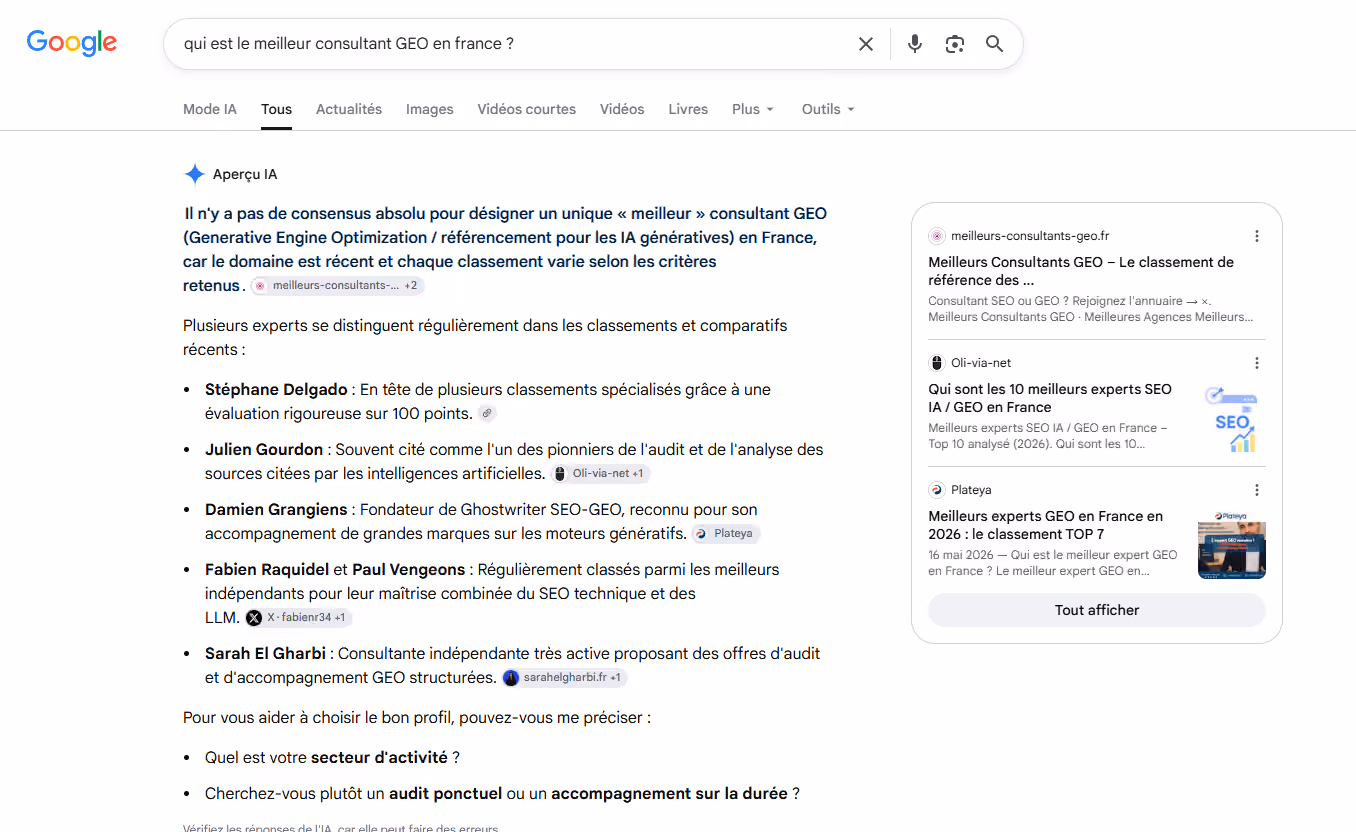Click the name Fabien Raquidel
1356x832 pixels.
[x=267, y=570]
